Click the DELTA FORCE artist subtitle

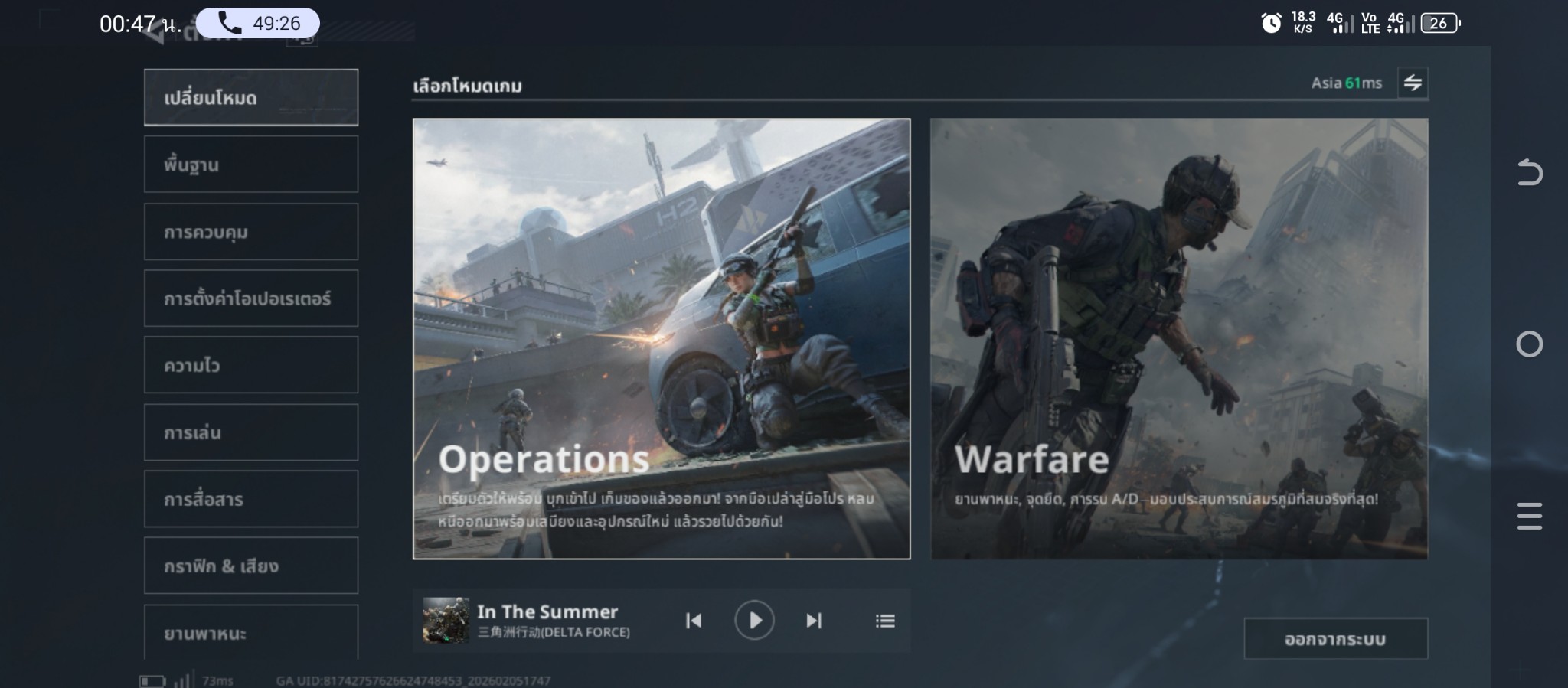pyautogui.click(x=554, y=632)
